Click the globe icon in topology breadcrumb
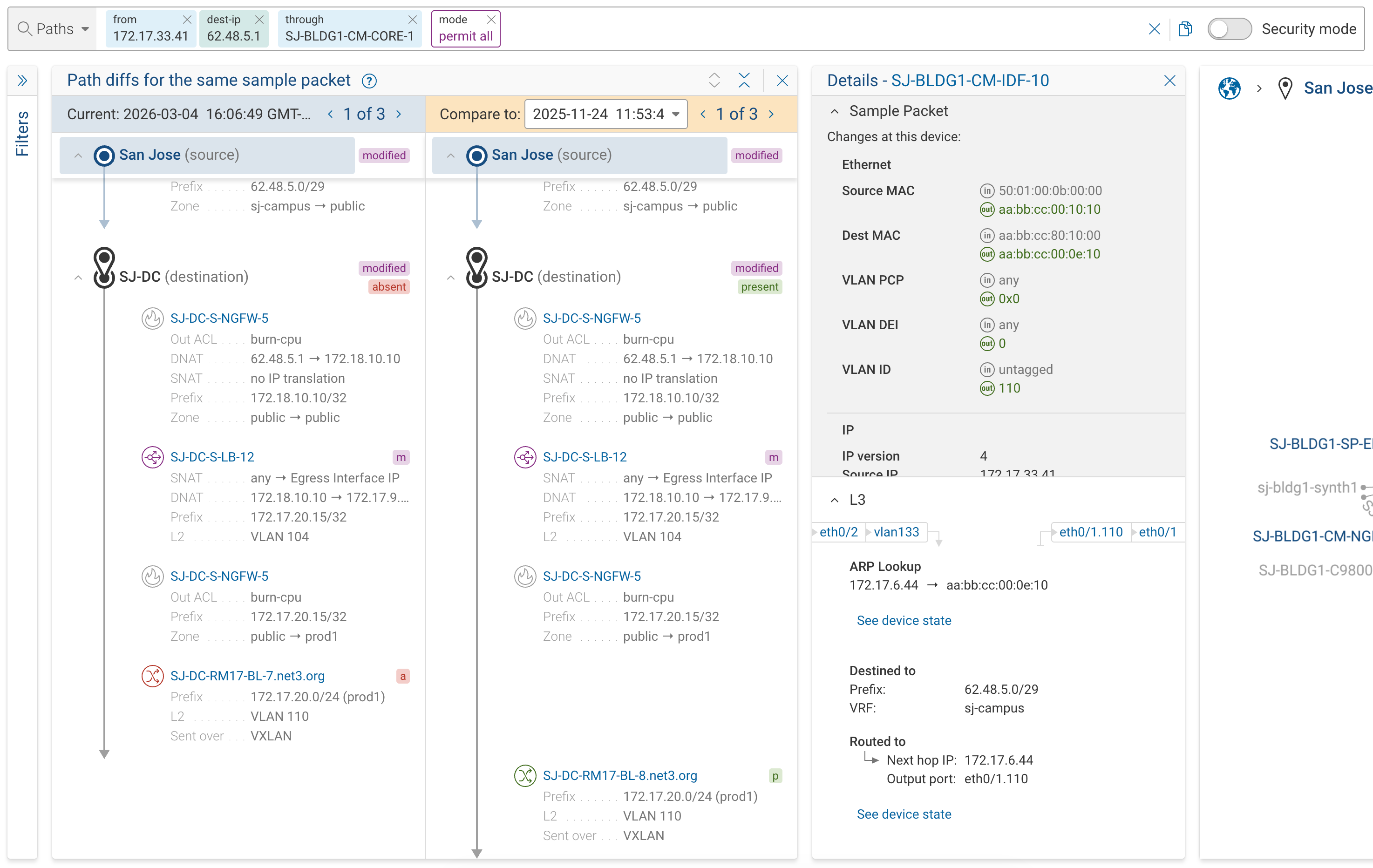Screen dimensions: 1373x868 [x=1229, y=88]
